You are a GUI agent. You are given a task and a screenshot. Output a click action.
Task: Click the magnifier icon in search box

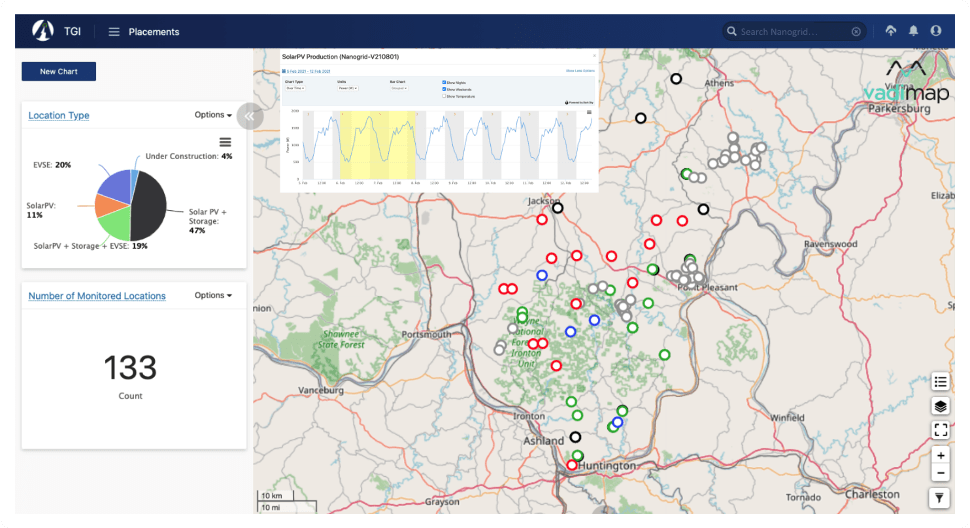pyautogui.click(x=732, y=31)
